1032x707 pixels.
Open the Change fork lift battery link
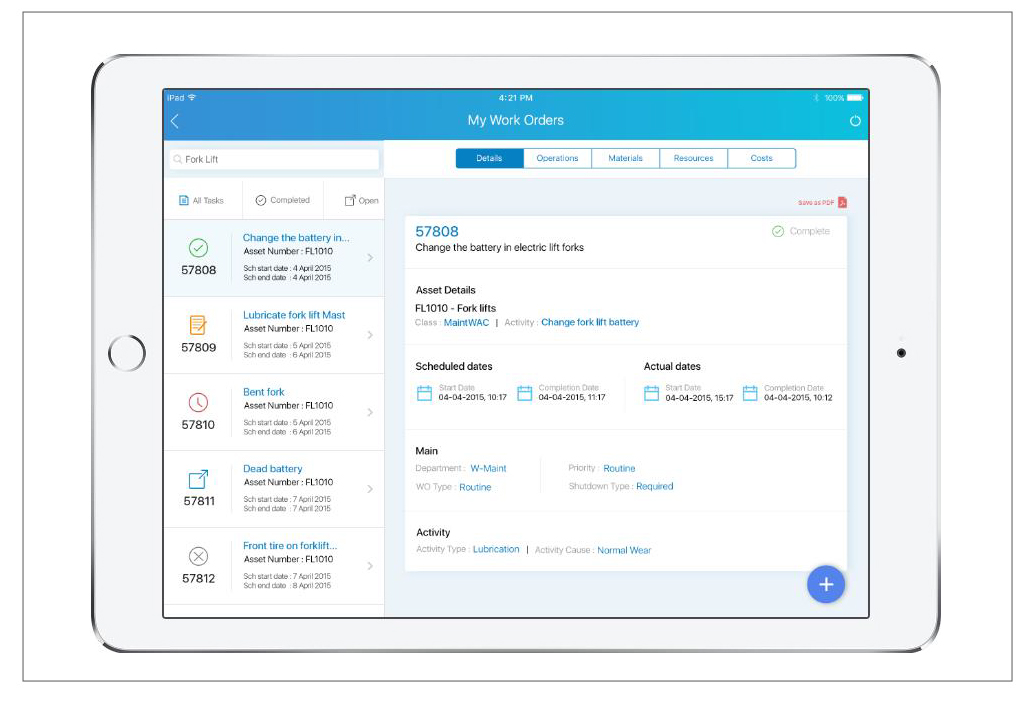(589, 322)
